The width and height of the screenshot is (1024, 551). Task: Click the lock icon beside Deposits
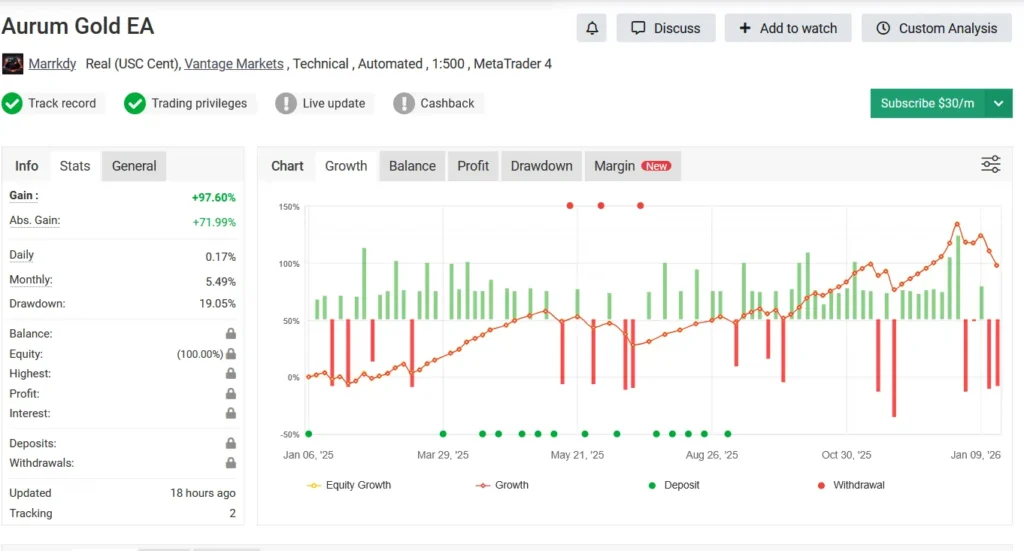pos(231,444)
